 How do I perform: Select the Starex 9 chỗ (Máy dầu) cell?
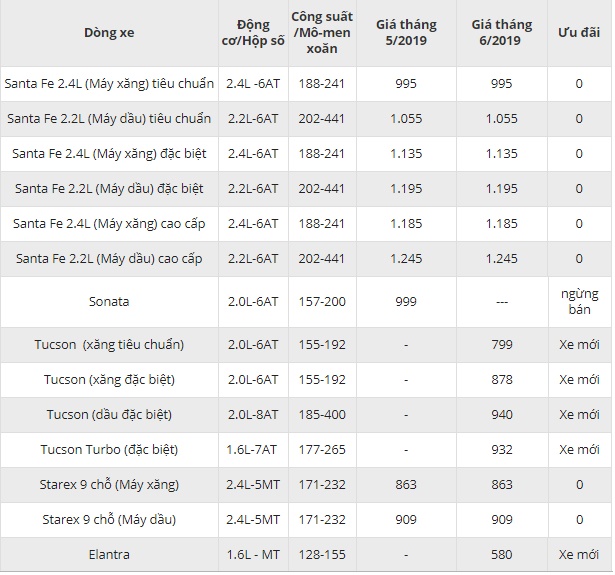click(x=109, y=520)
